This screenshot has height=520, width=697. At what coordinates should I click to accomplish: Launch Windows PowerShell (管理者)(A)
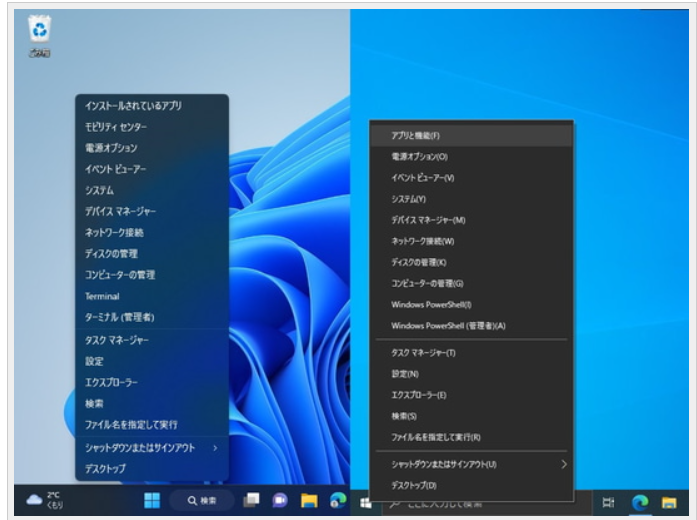pos(472,326)
